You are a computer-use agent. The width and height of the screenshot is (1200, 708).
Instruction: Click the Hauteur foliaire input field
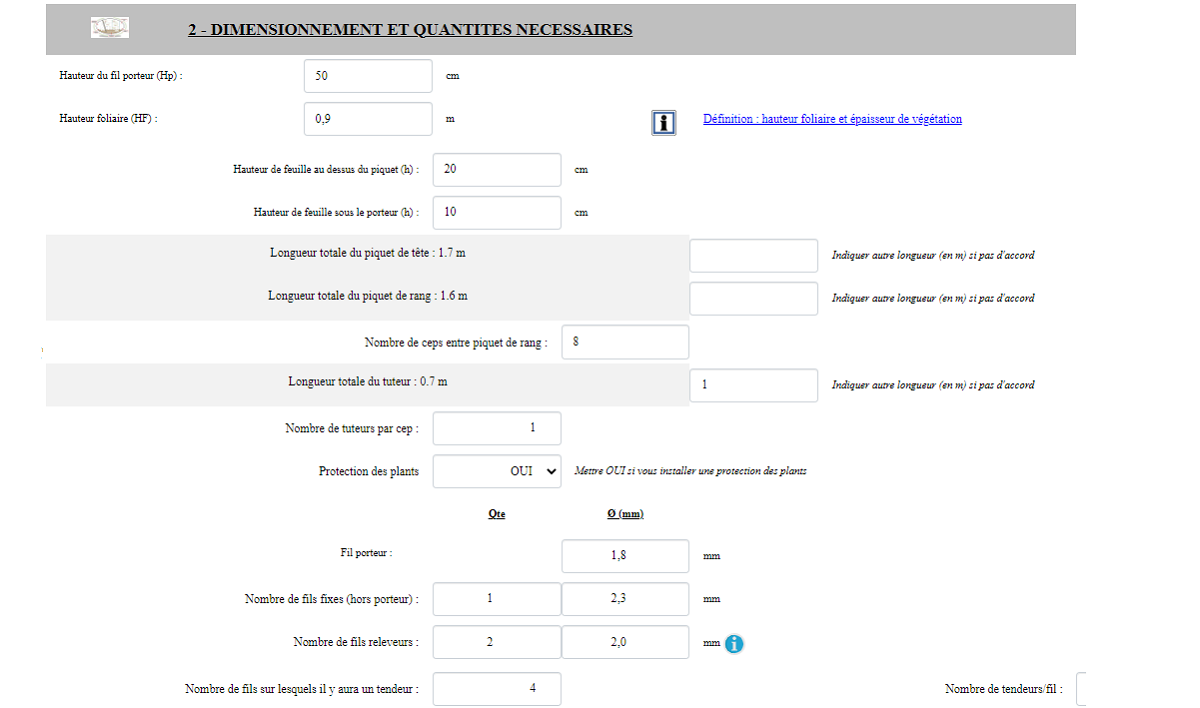click(368, 119)
